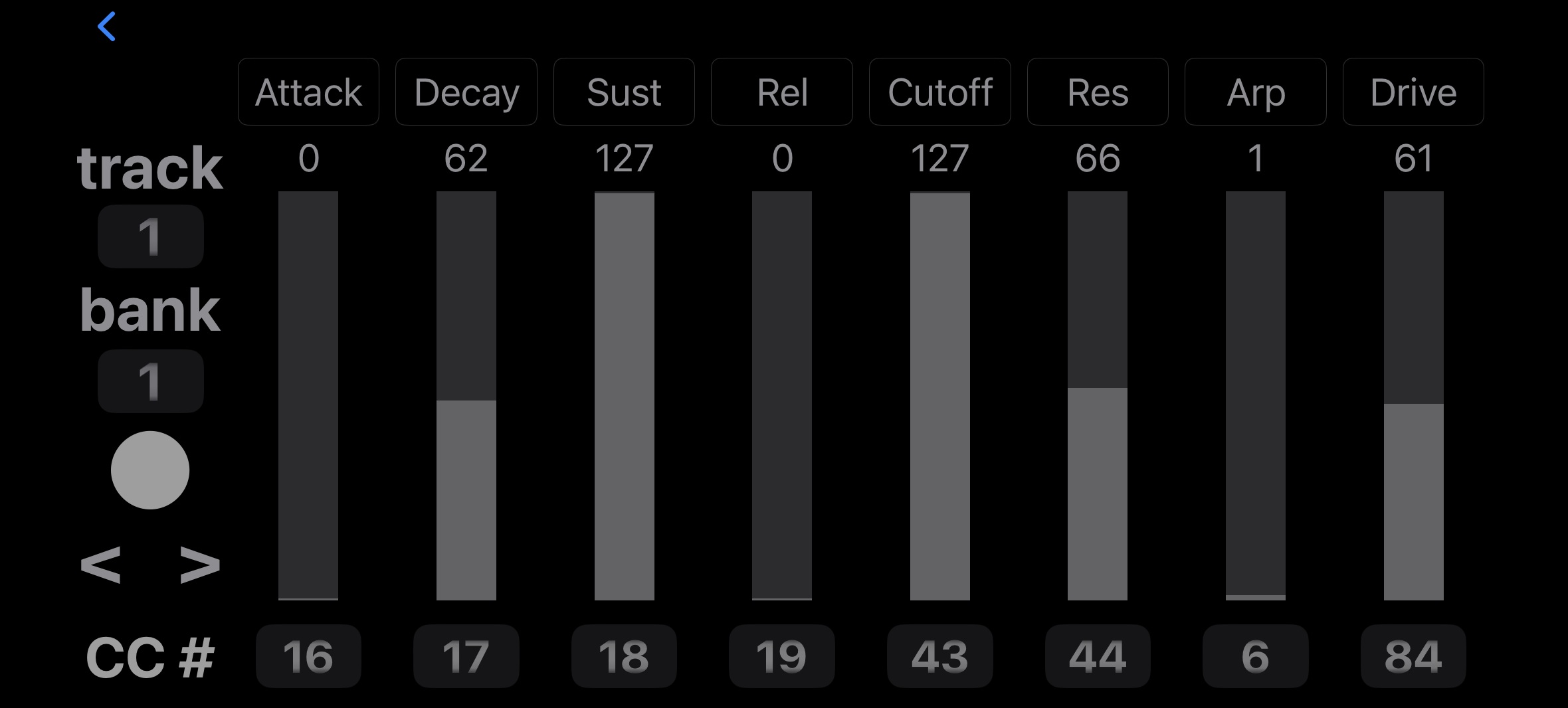Go to next bank with right arrow

199,565
